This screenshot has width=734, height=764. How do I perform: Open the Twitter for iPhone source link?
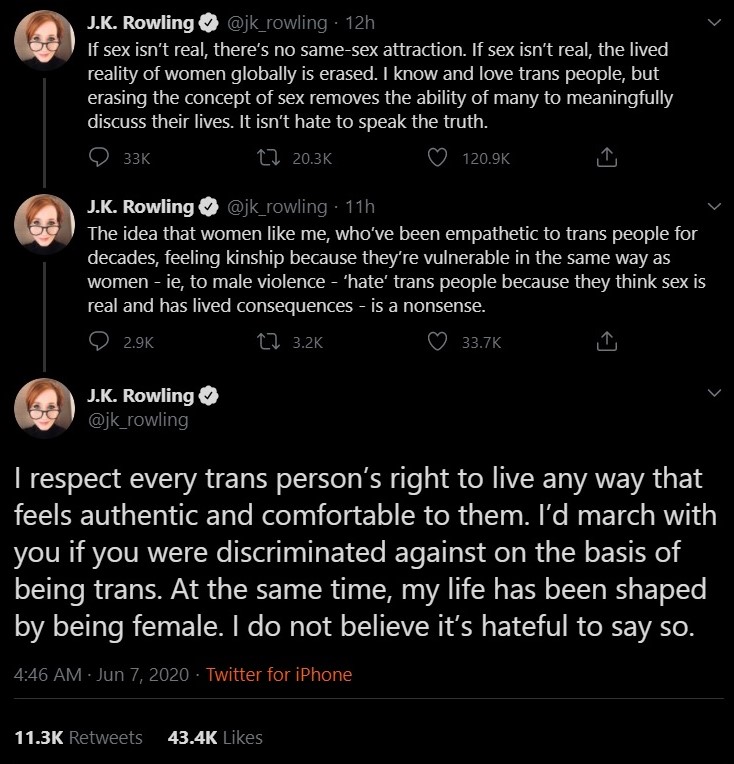pyautogui.click(x=279, y=674)
